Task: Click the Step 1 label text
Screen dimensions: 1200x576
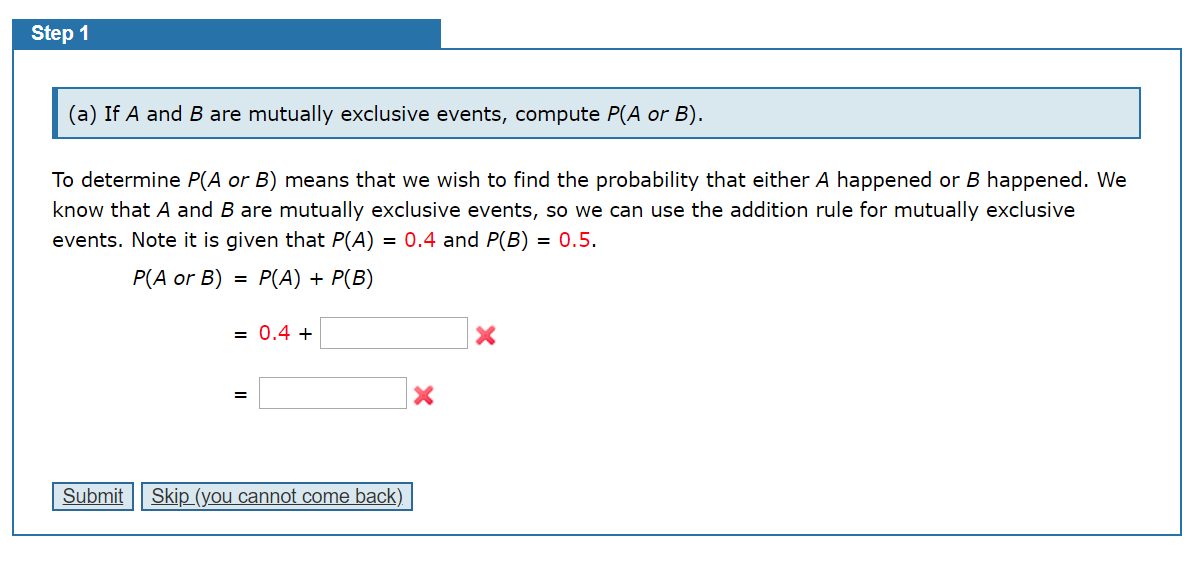Action: 60,33
